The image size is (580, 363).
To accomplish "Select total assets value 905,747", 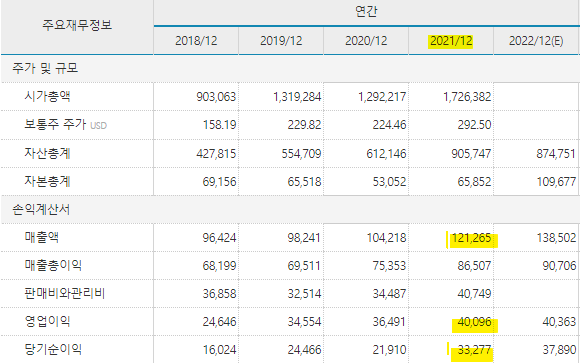I will pyautogui.click(x=471, y=154).
